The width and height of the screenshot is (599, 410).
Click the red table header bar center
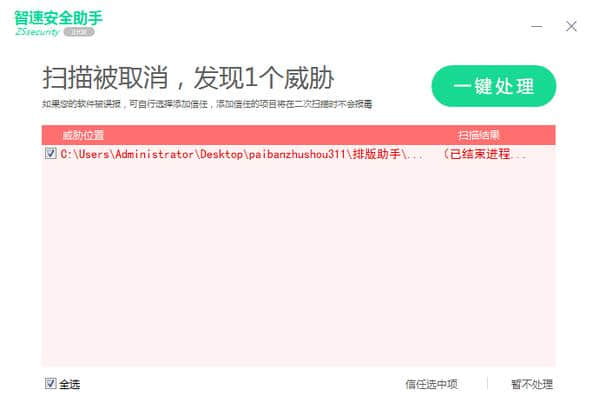point(298,135)
